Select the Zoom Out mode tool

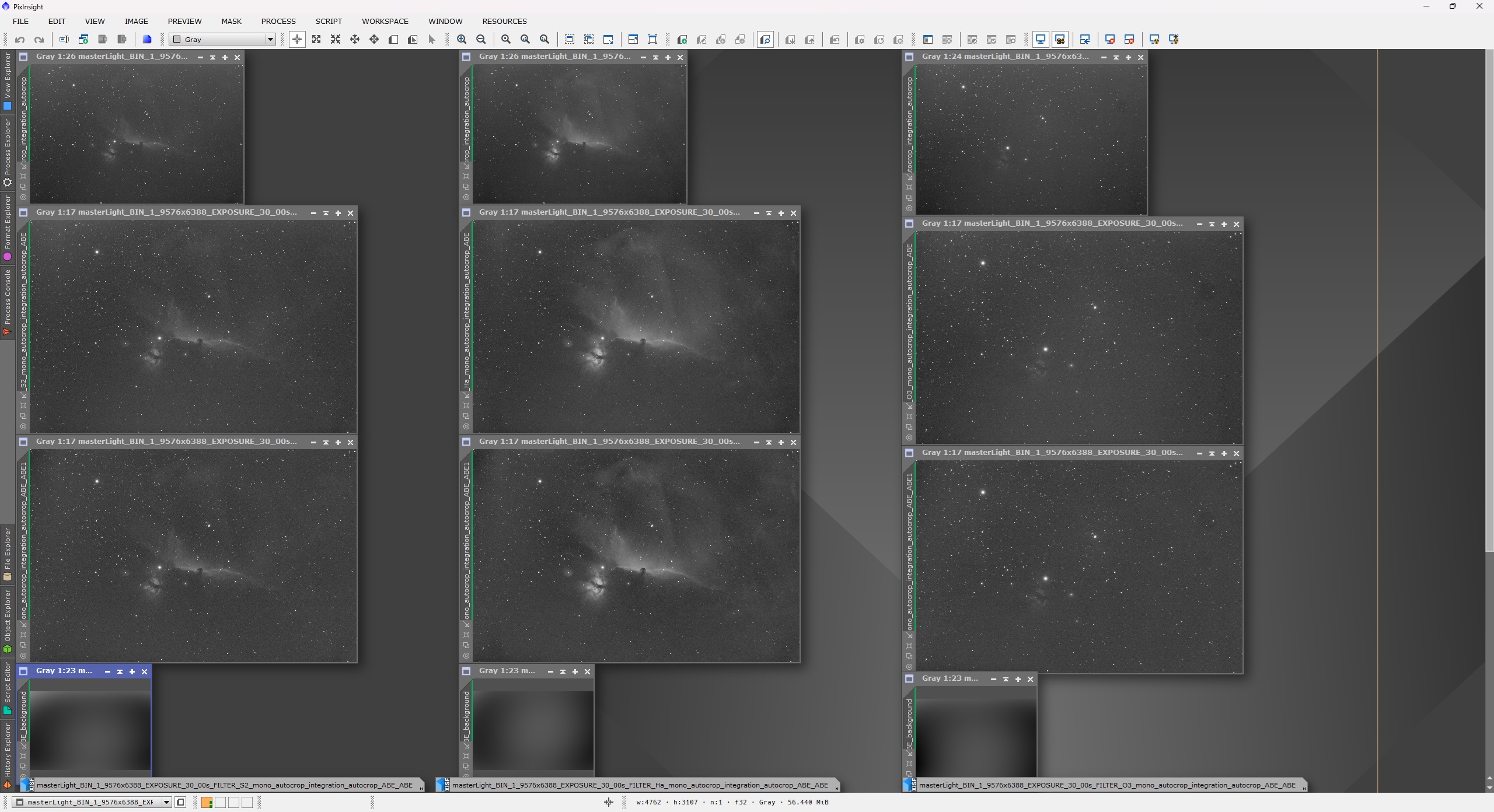(x=336, y=40)
